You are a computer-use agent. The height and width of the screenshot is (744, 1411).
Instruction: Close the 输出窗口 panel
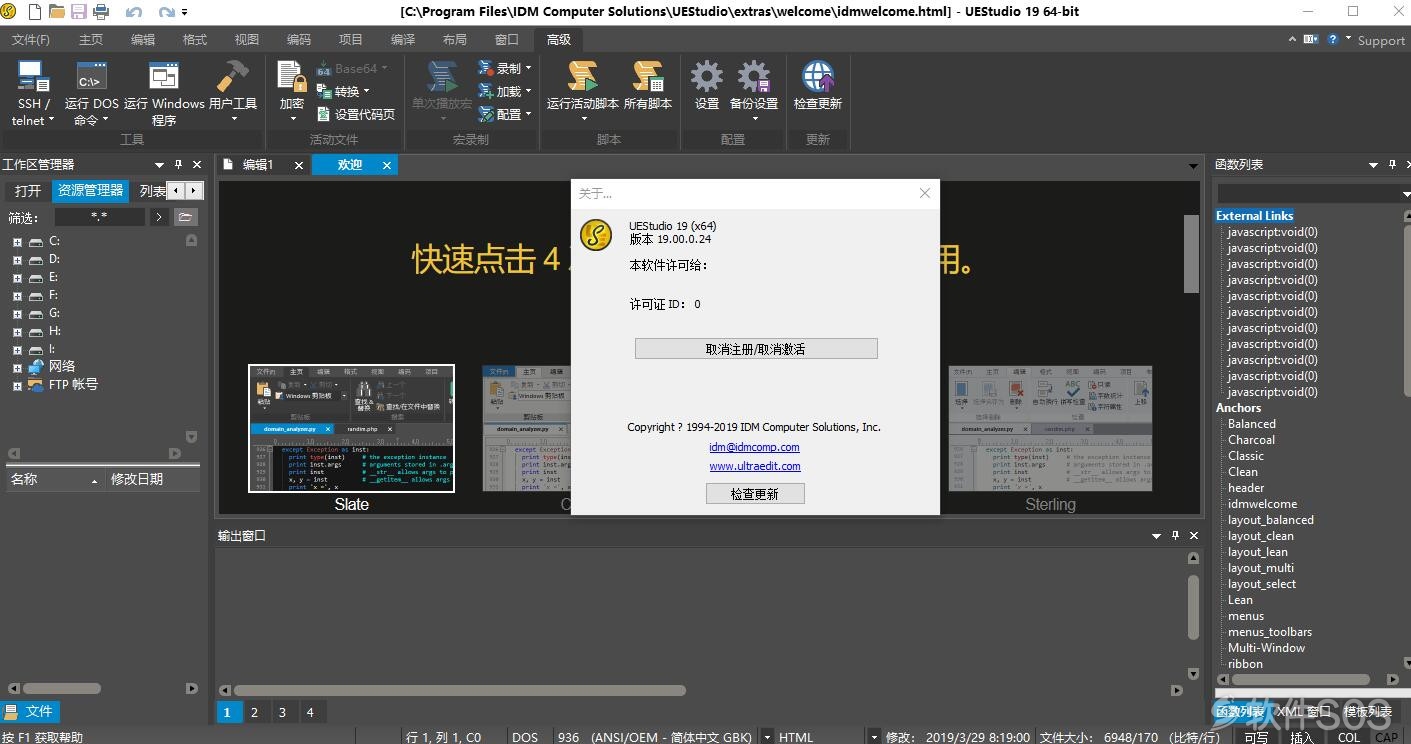(1194, 535)
